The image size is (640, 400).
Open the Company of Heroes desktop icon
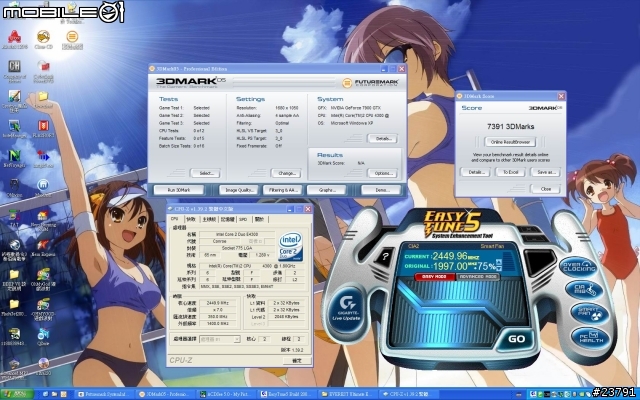(x=14, y=71)
